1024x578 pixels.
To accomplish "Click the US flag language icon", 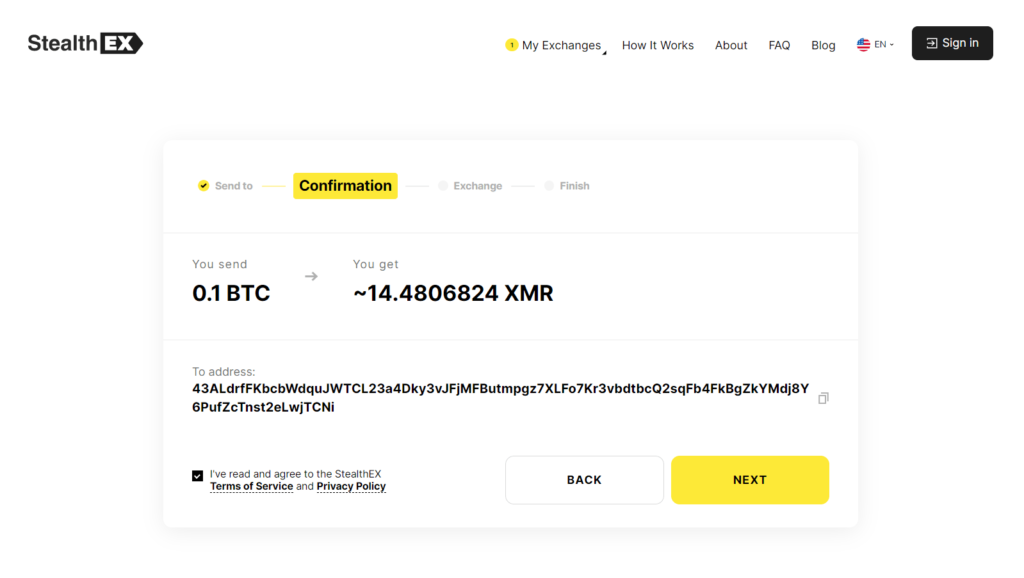I will 863,45.
